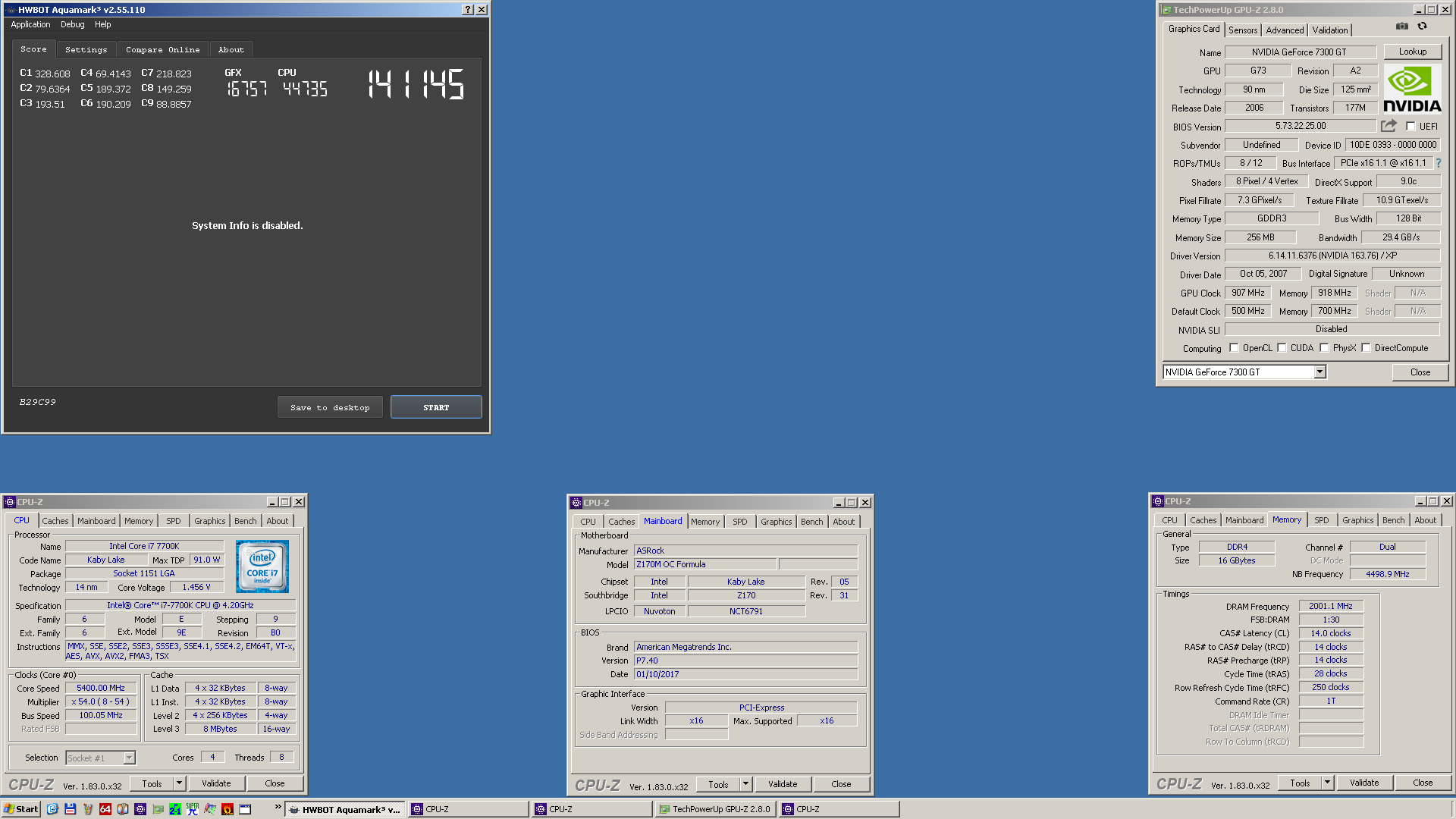Click the GPU Name field NVIDIA GeForce 7300 GT
This screenshot has width=1456, height=819.
pyautogui.click(x=1300, y=52)
